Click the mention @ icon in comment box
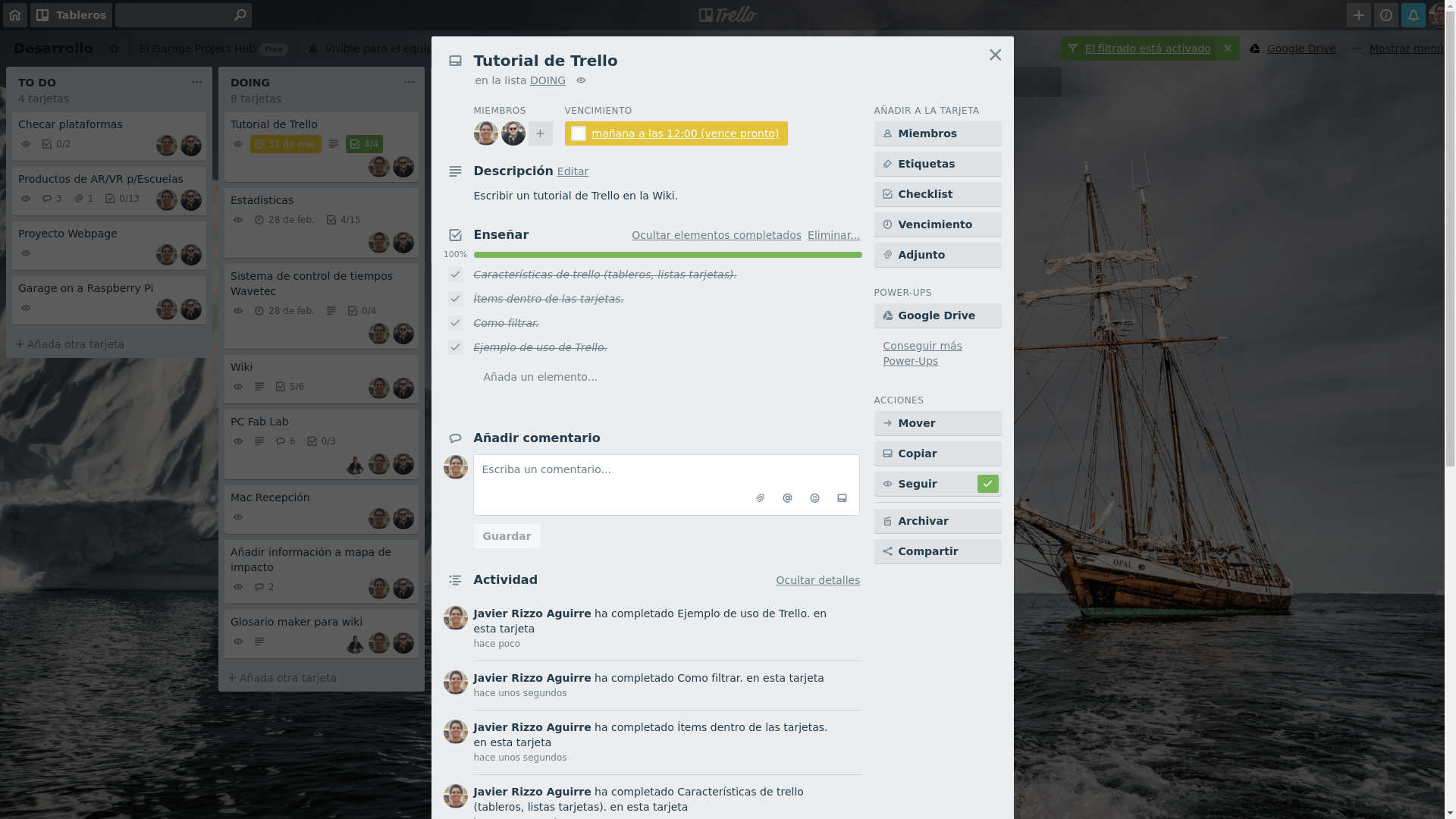 pos(788,498)
